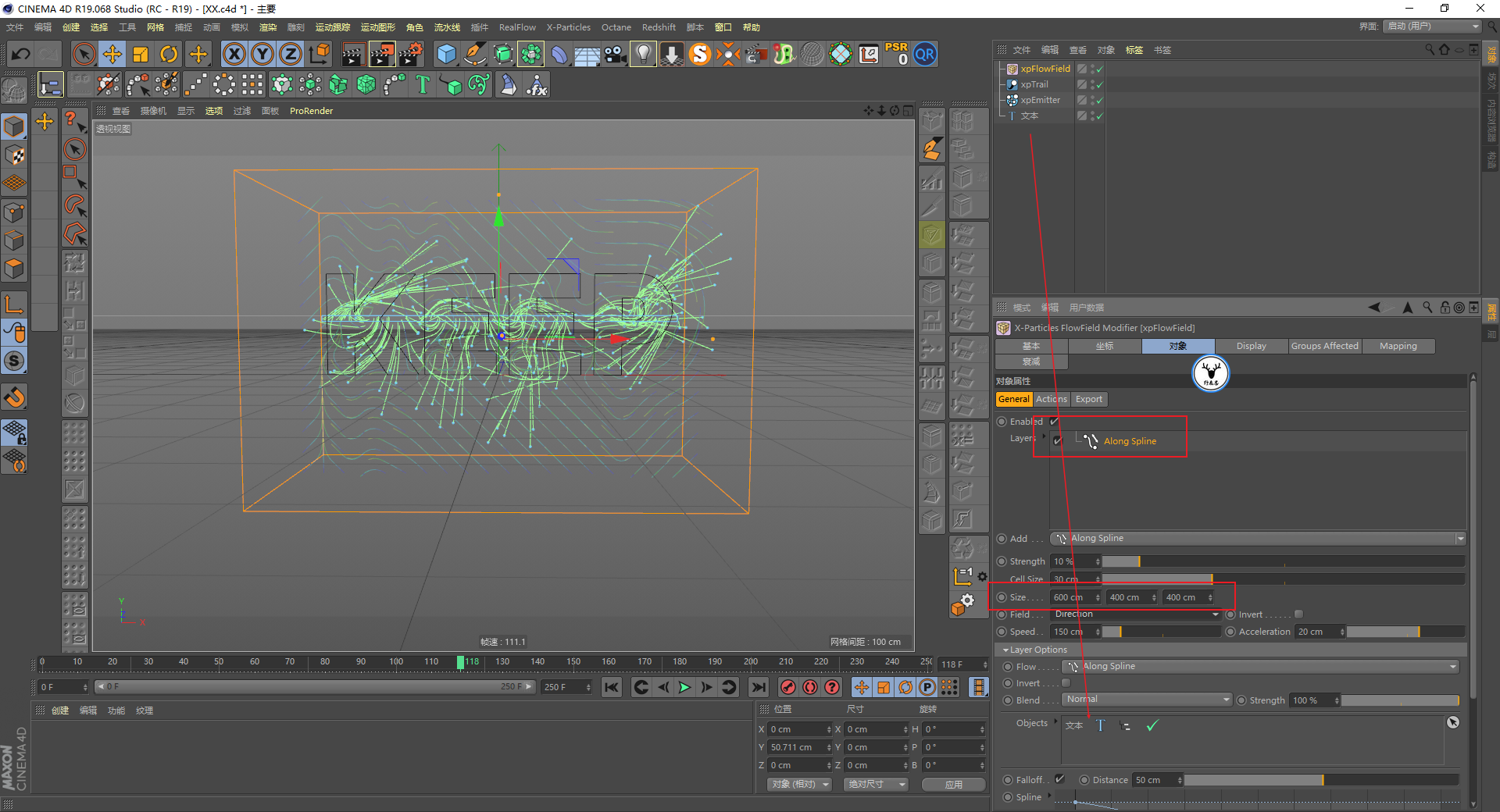The image size is (1500, 812).
Task: Click the PSR 0 reset icon
Action: click(896, 54)
